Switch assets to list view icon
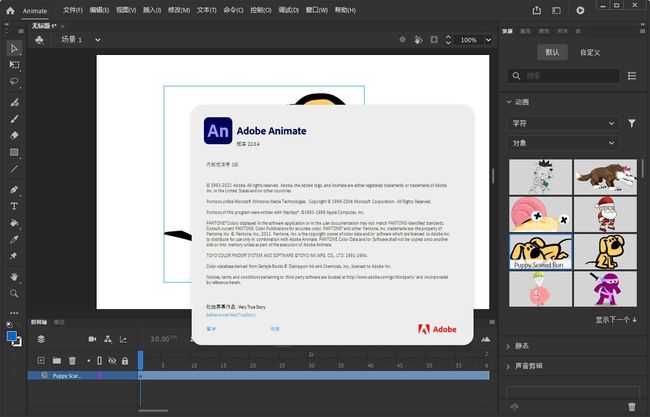650x417 pixels. pos(632,76)
